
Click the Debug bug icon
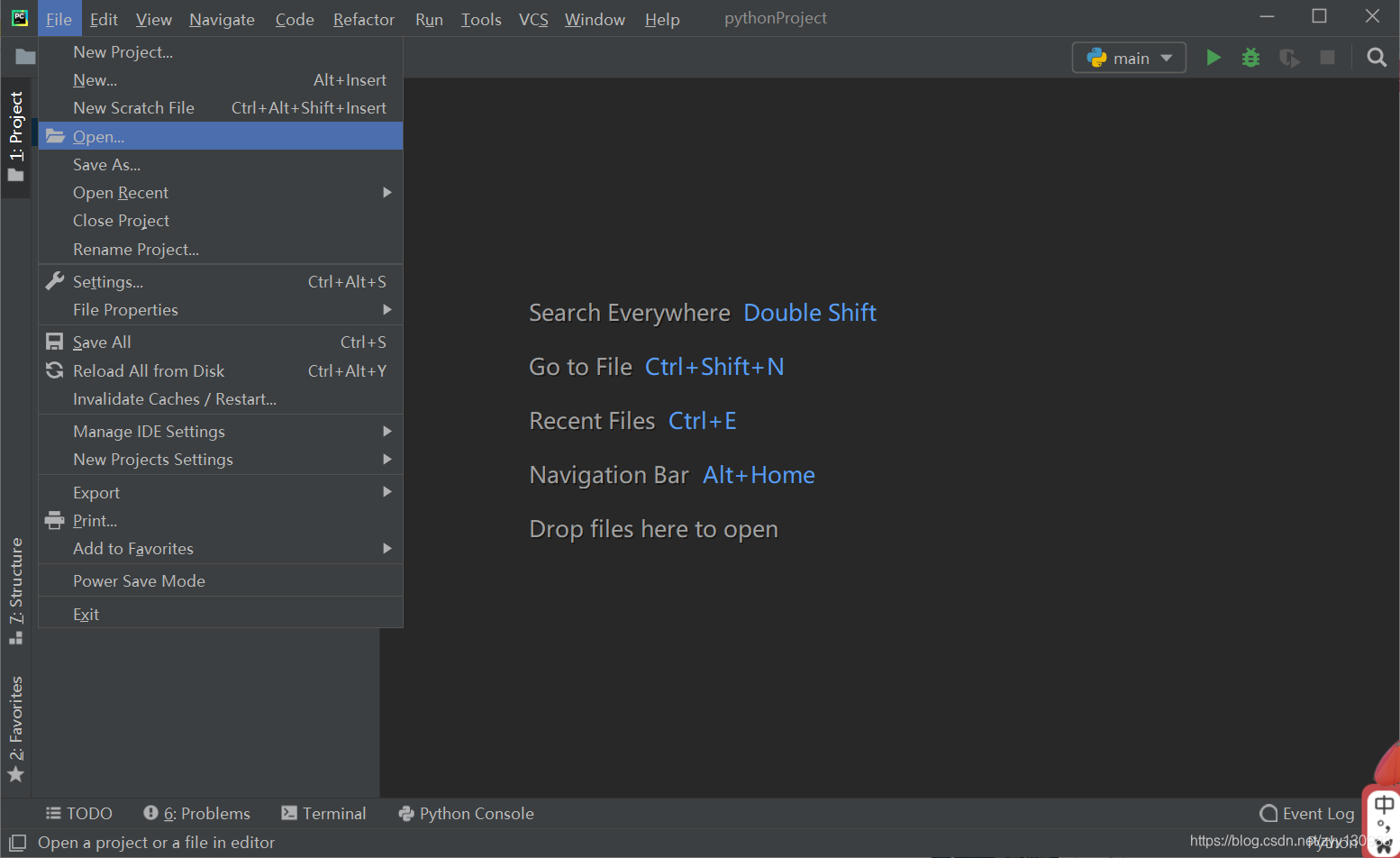point(1250,58)
